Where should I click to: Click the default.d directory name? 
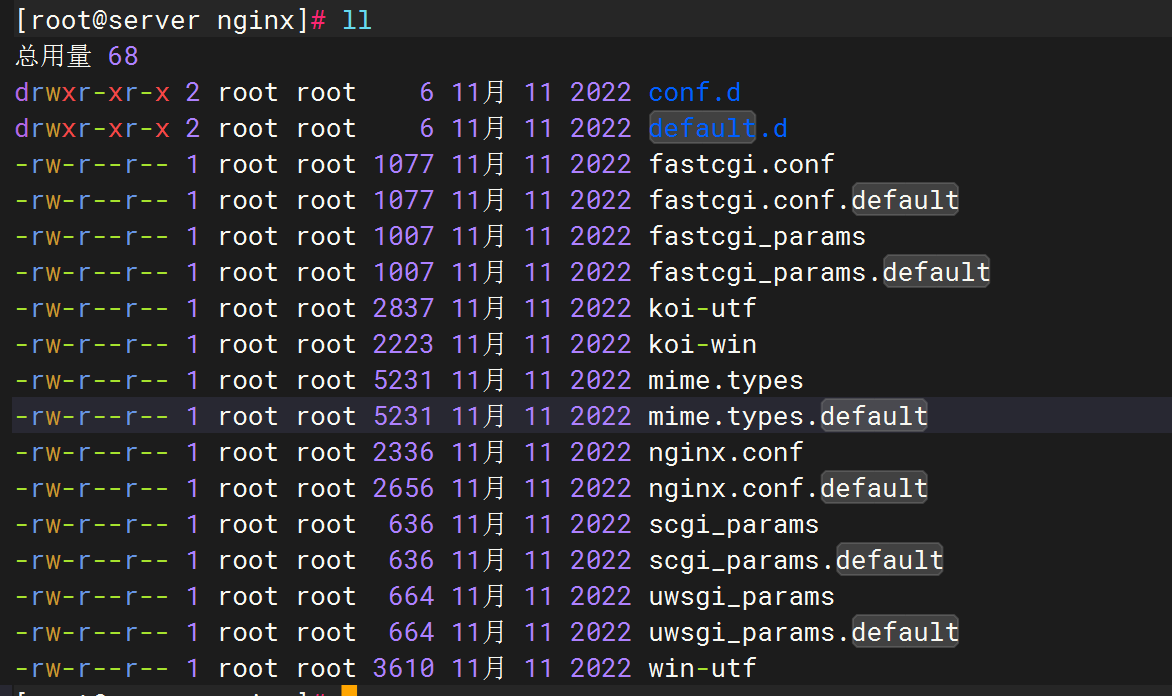point(718,128)
